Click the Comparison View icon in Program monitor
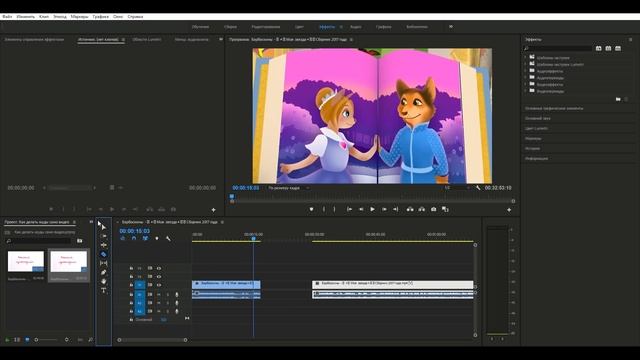Screen dimensions: 640x360 [x=445, y=209]
